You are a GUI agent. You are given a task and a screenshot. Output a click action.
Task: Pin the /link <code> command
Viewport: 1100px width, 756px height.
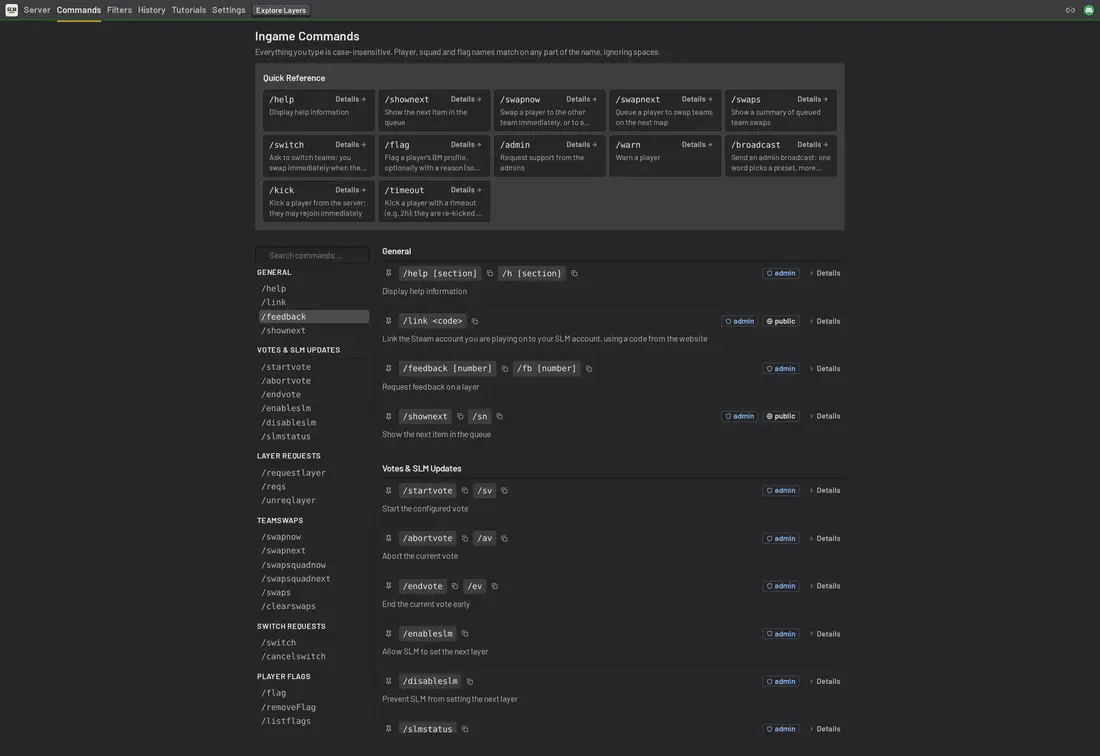pos(388,320)
